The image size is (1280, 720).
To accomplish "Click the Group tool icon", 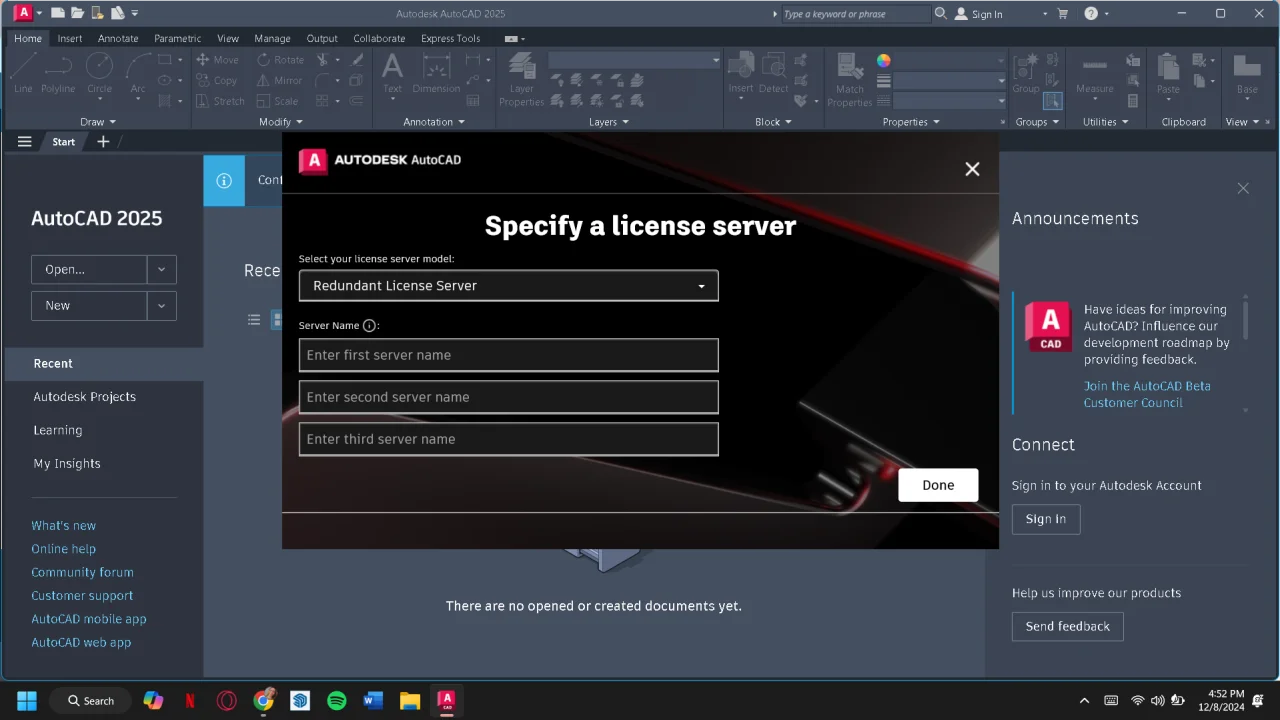I will click(x=1026, y=74).
